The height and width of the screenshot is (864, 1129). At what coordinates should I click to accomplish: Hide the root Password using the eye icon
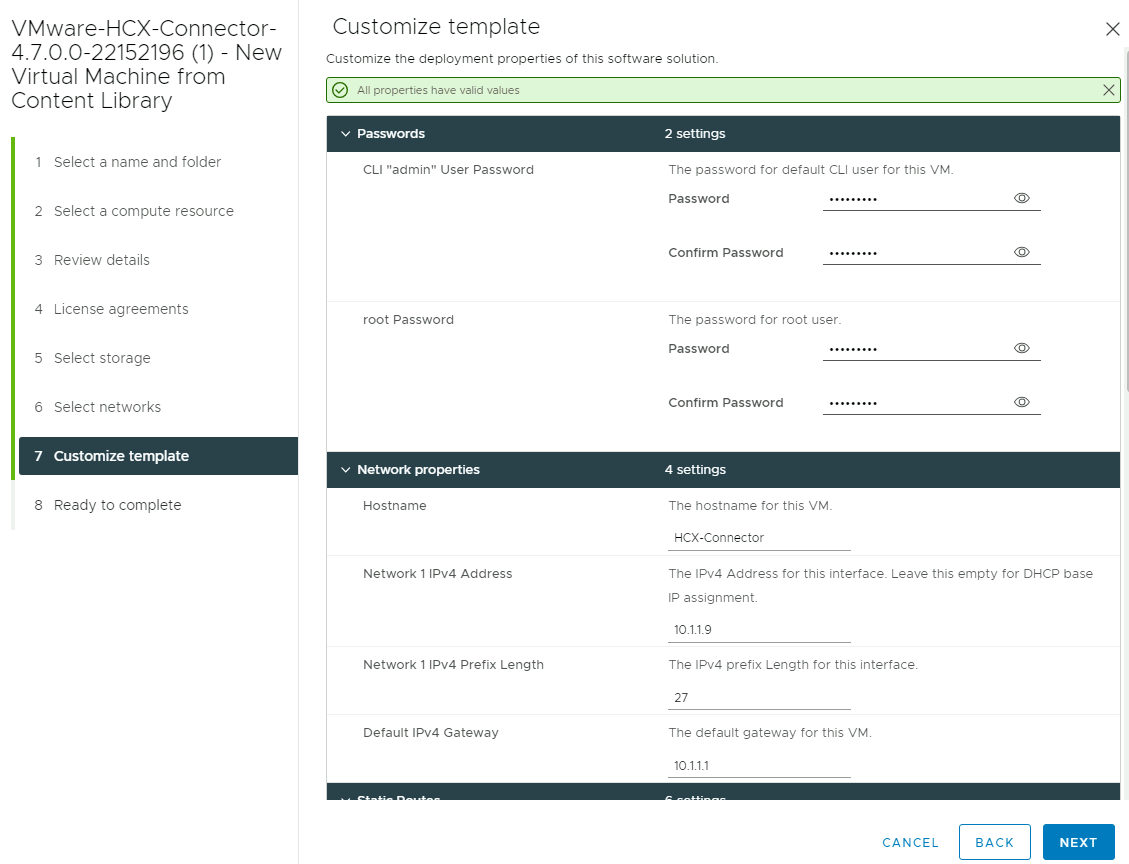point(1021,348)
